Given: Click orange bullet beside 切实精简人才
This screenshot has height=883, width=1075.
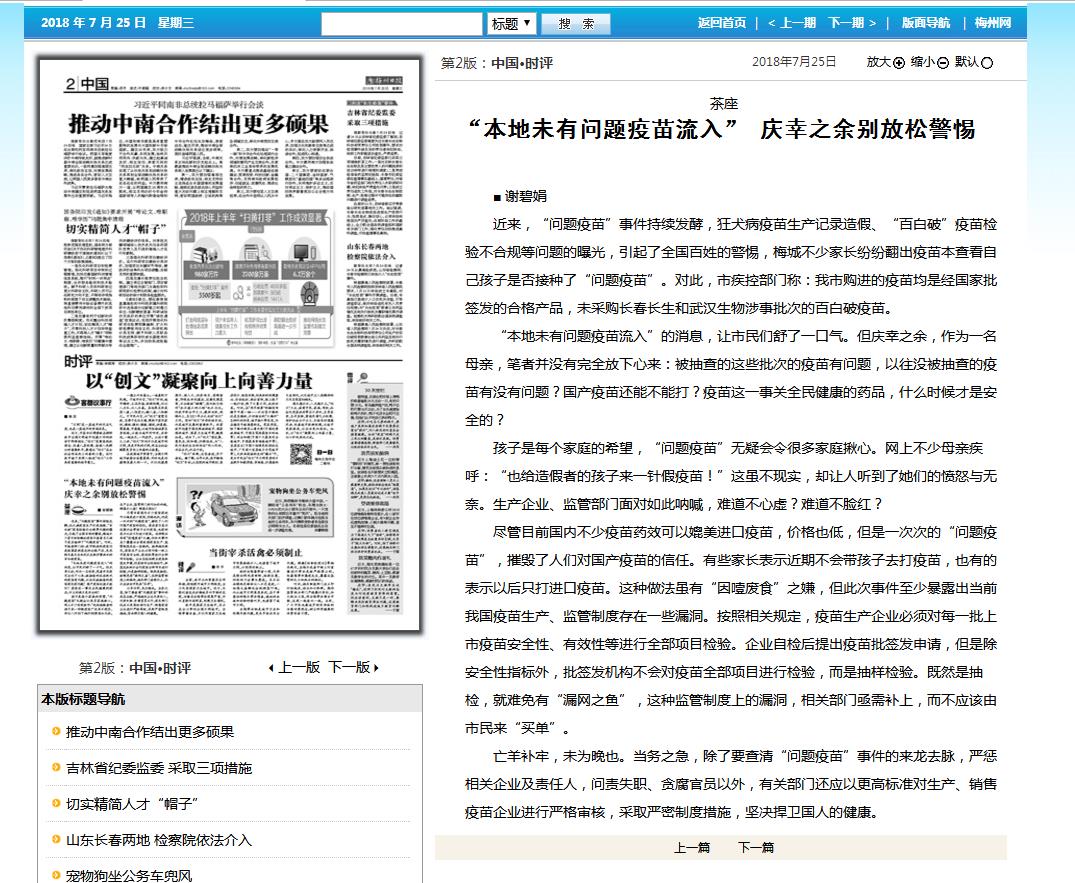Looking at the screenshot, I should click(x=56, y=803).
